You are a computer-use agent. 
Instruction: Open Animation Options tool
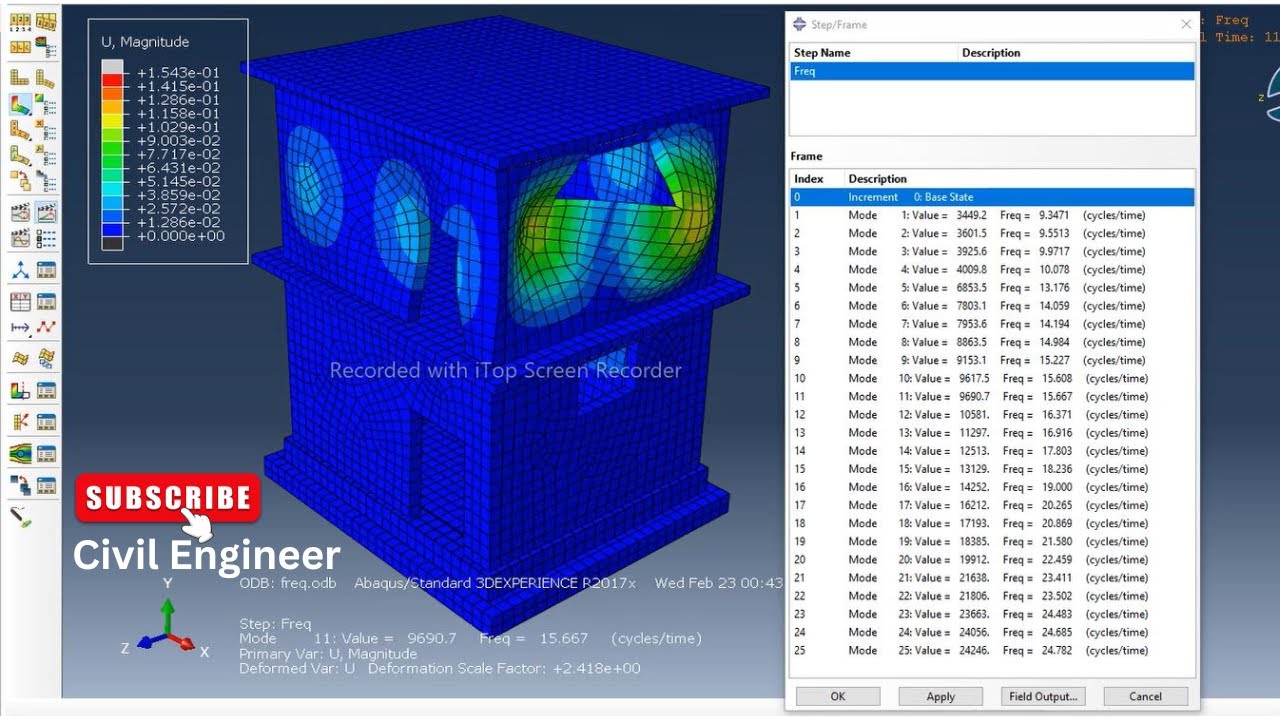tap(46, 238)
